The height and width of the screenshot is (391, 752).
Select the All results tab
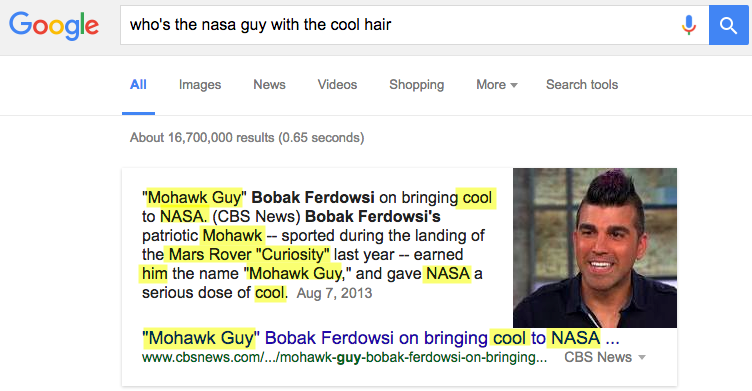pyautogui.click(x=138, y=85)
